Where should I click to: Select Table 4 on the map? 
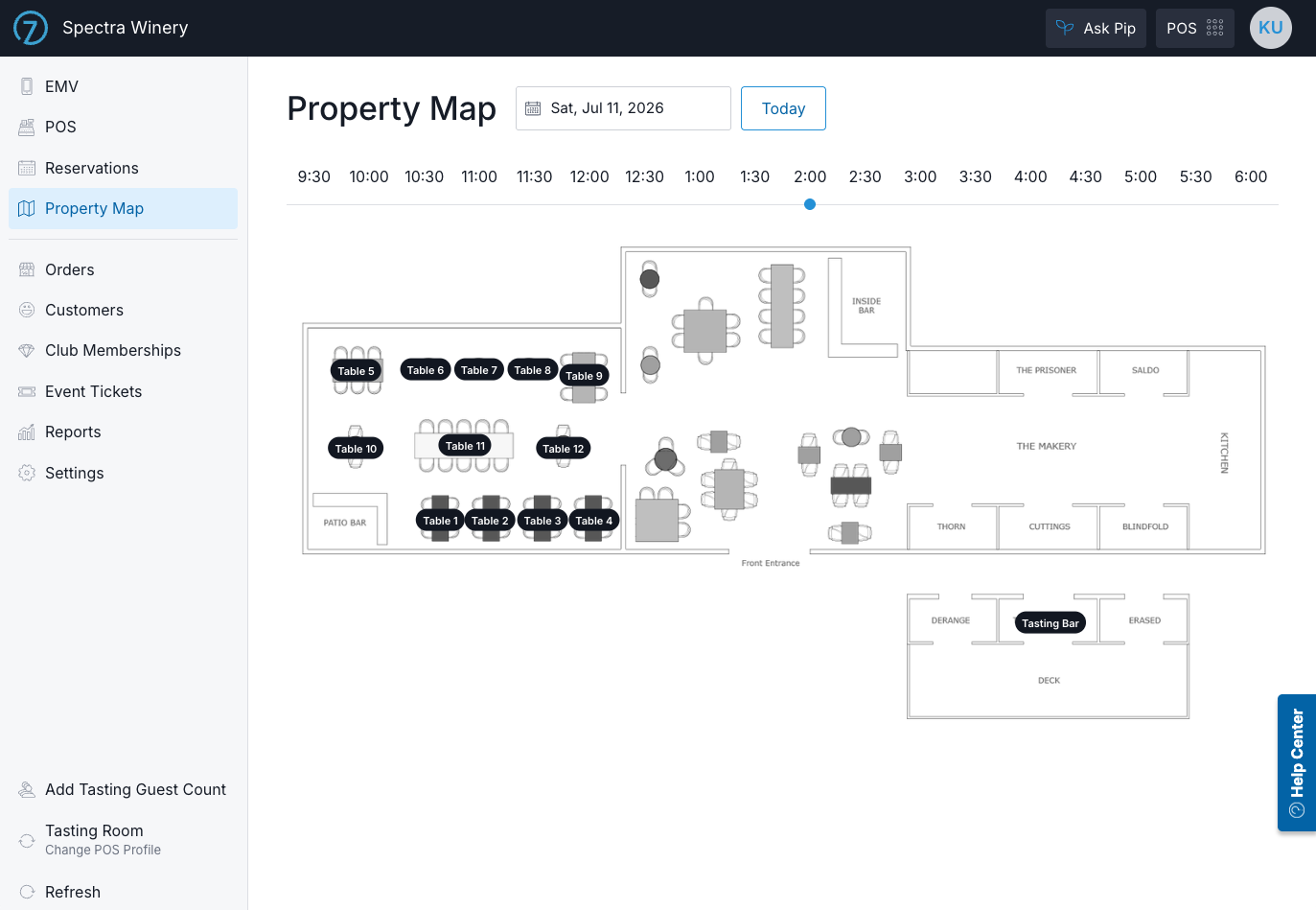[x=594, y=521]
